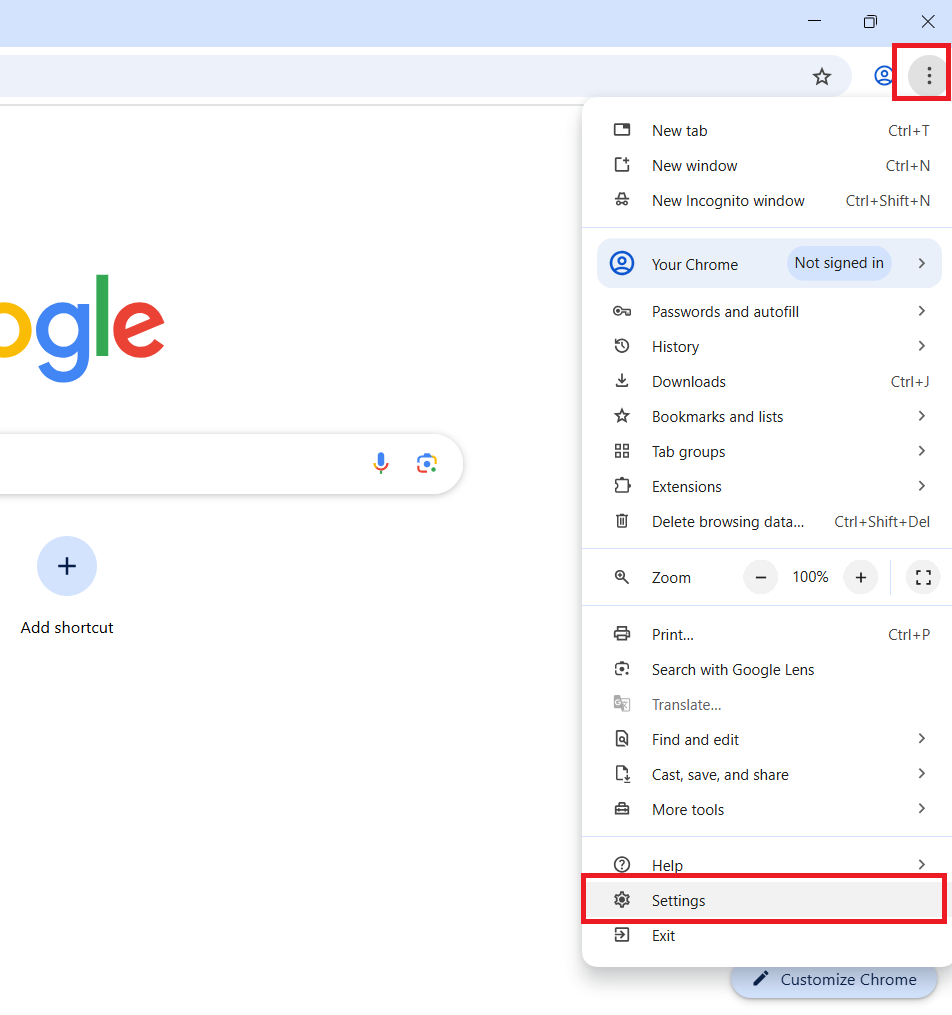Expand the Find and edit submenu arrow
Viewport: 952px width, 1015px height.
pyautogui.click(x=922, y=739)
